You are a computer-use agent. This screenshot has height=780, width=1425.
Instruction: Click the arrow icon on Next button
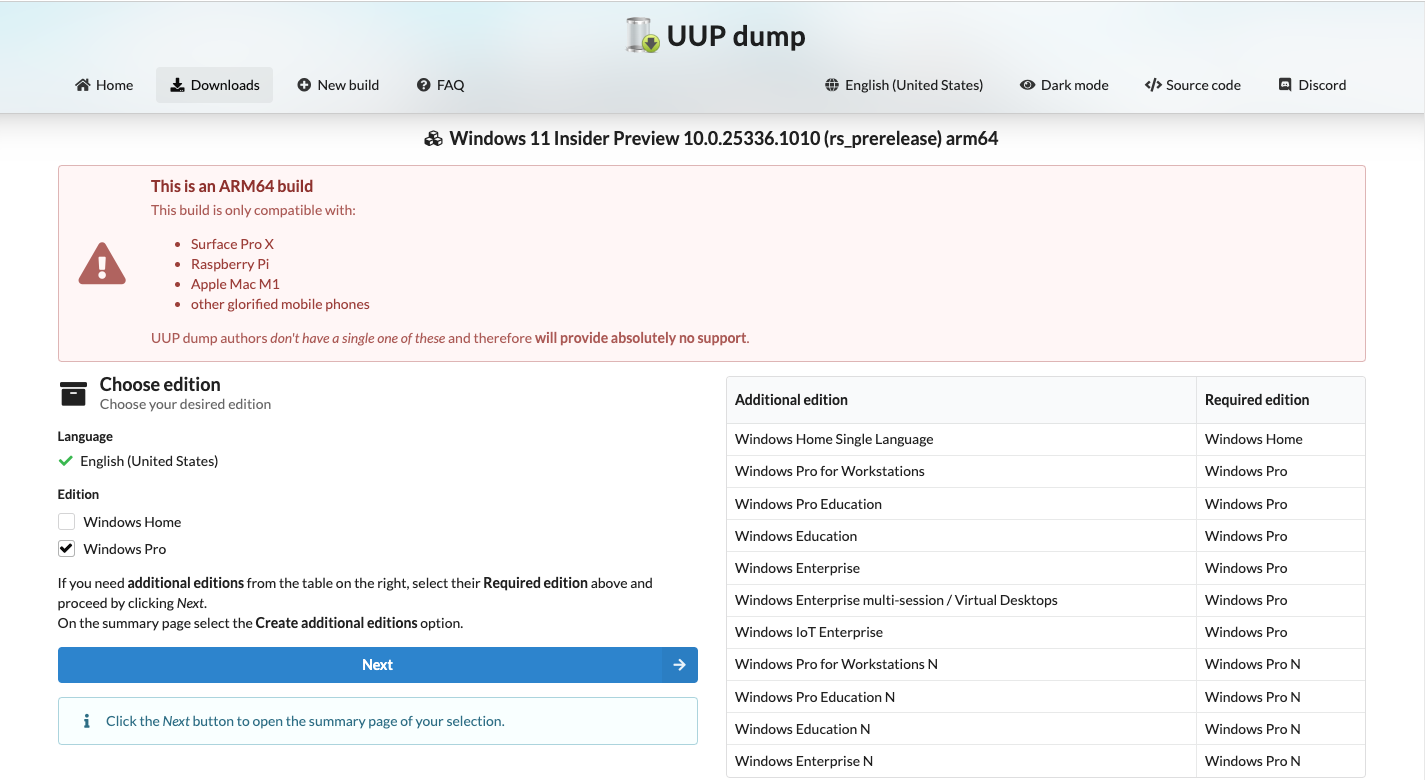[x=679, y=665]
